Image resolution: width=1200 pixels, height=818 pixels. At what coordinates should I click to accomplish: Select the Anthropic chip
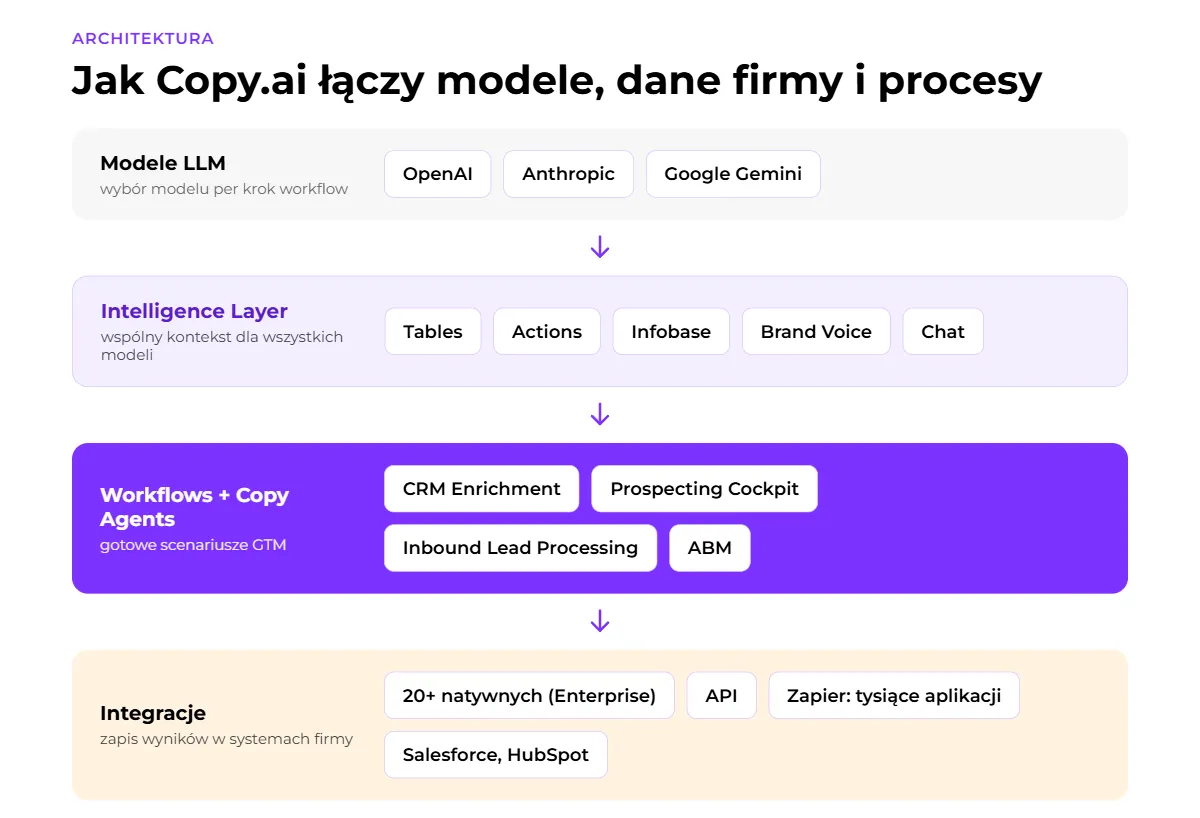click(x=568, y=174)
